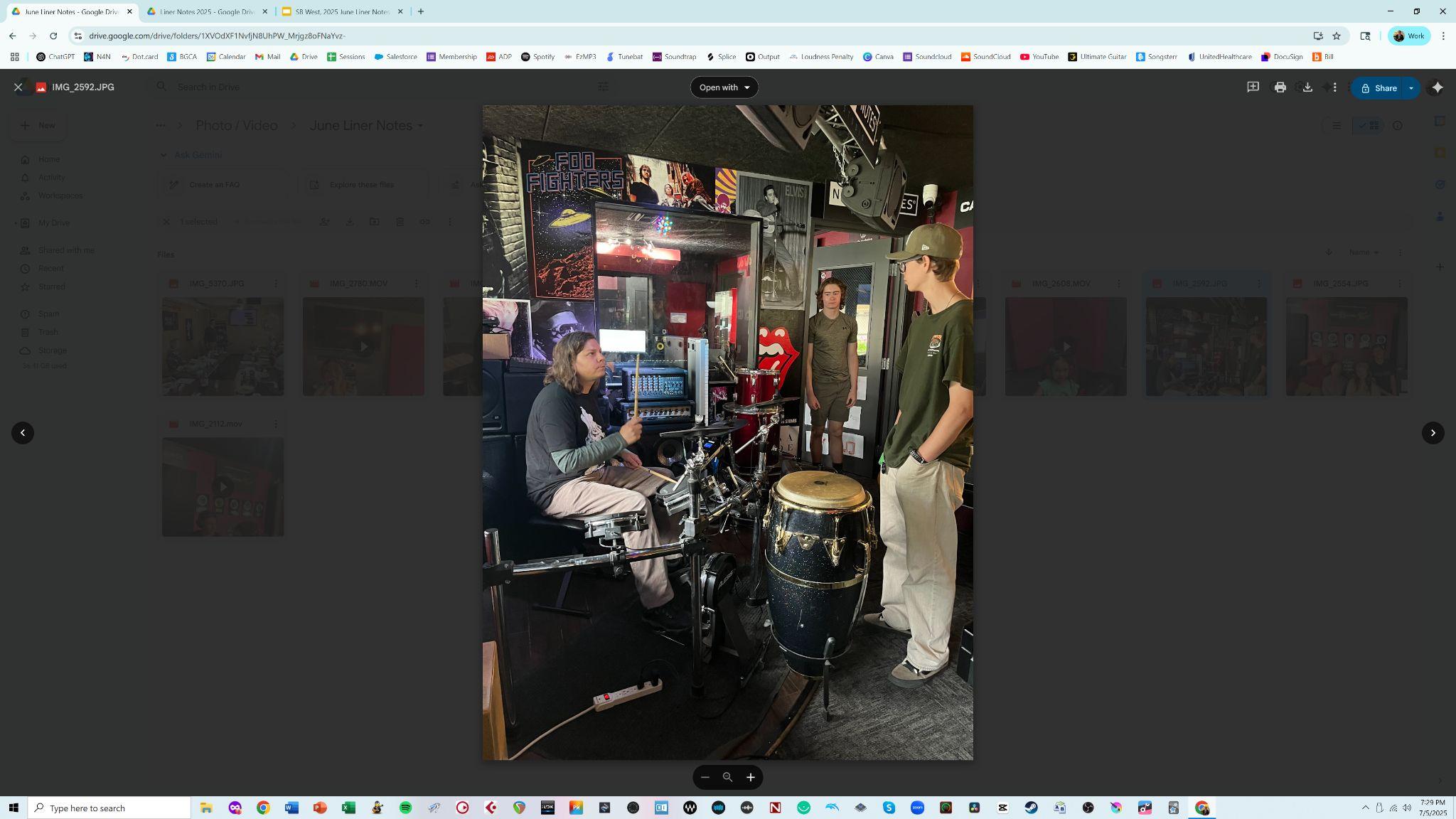Print the image with the printer icon

pos(1280,87)
